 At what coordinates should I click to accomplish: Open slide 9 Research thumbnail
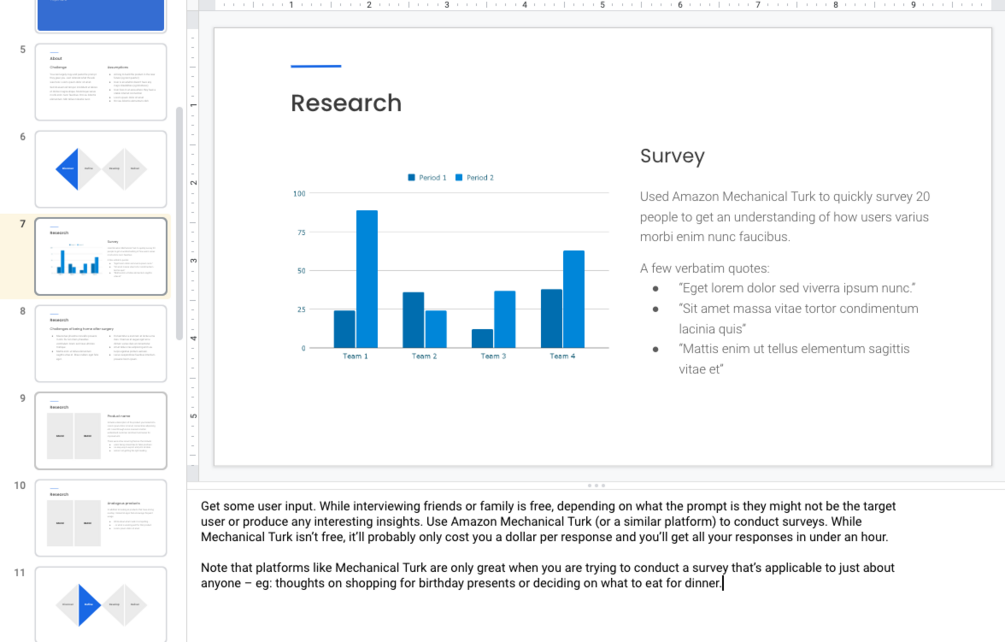coord(101,431)
